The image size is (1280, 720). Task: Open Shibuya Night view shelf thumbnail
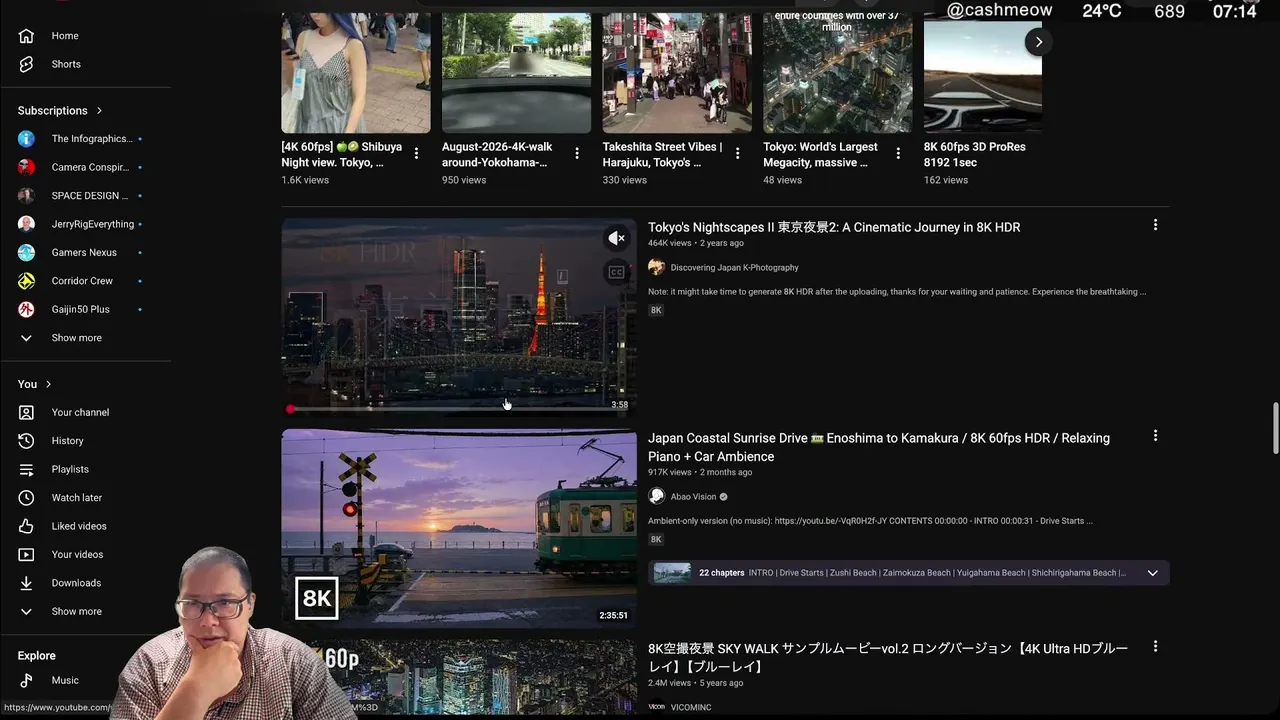(356, 72)
